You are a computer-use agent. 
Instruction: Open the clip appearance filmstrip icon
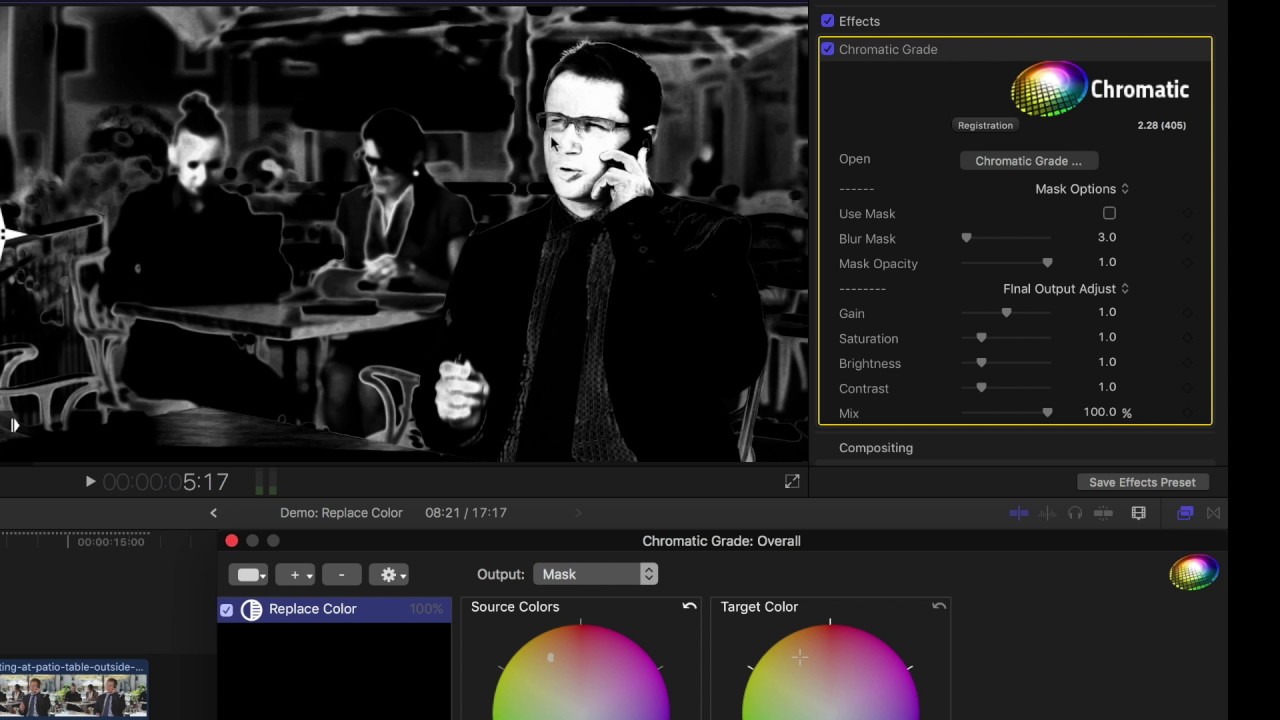coord(1138,513)
